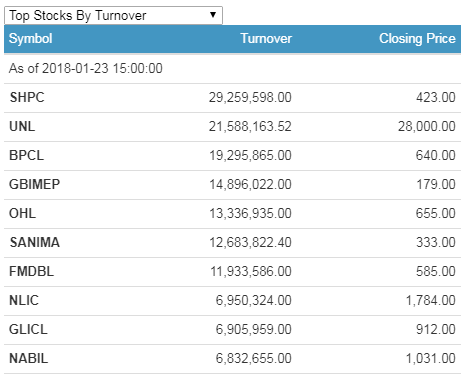466x378 pixels.
Task: Select turnover value 19,295,865.00
Action: tap(250, 155)
